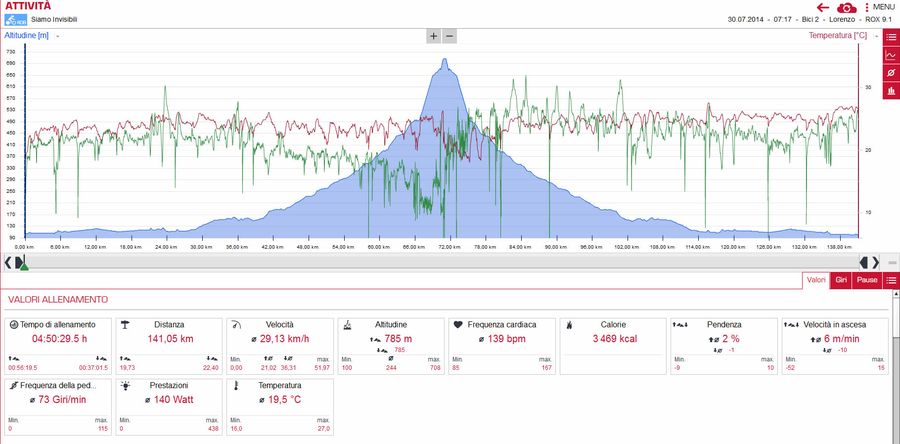The width and height of the screenshot is (900, 444).
Task: Select the 29,13 km/h speed value
Action: tap(284, 339)
